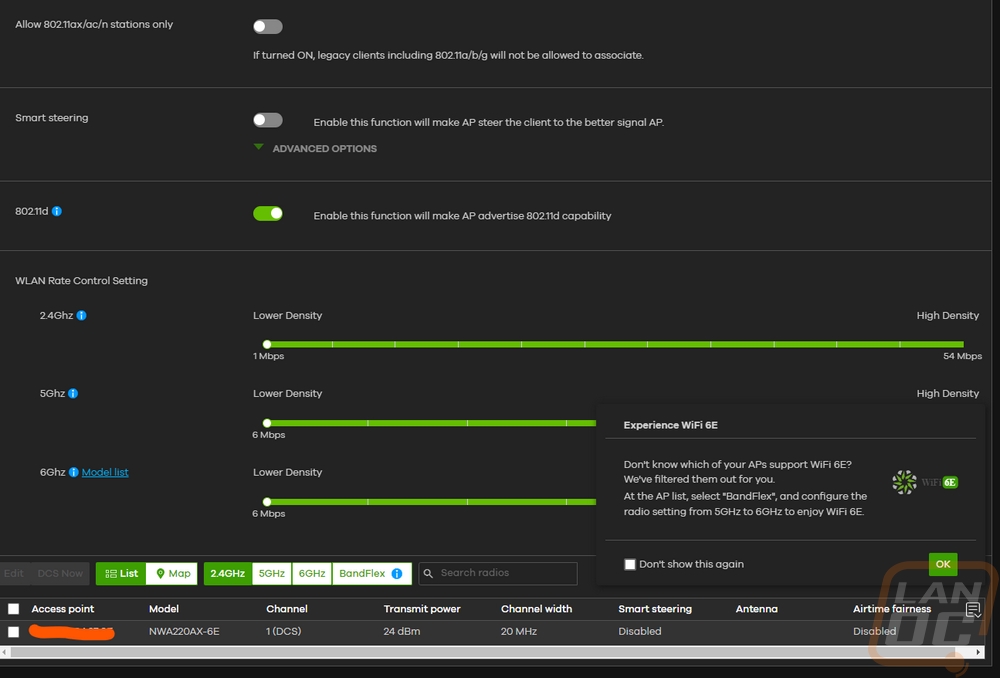Select the 2.4GHz radio filter tab

(228, 573)
